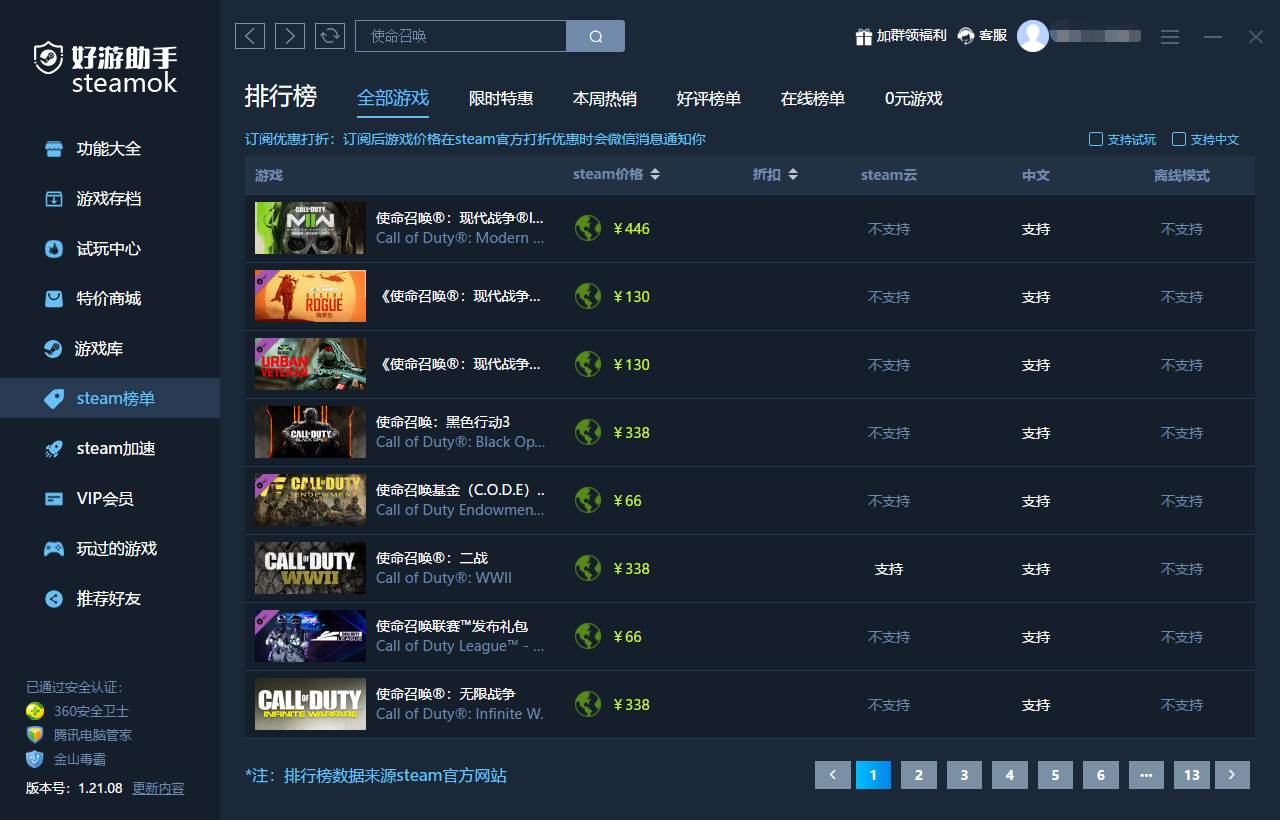
Task: Open the hamburger menu icon
Action: click(x=1170, y=37)
